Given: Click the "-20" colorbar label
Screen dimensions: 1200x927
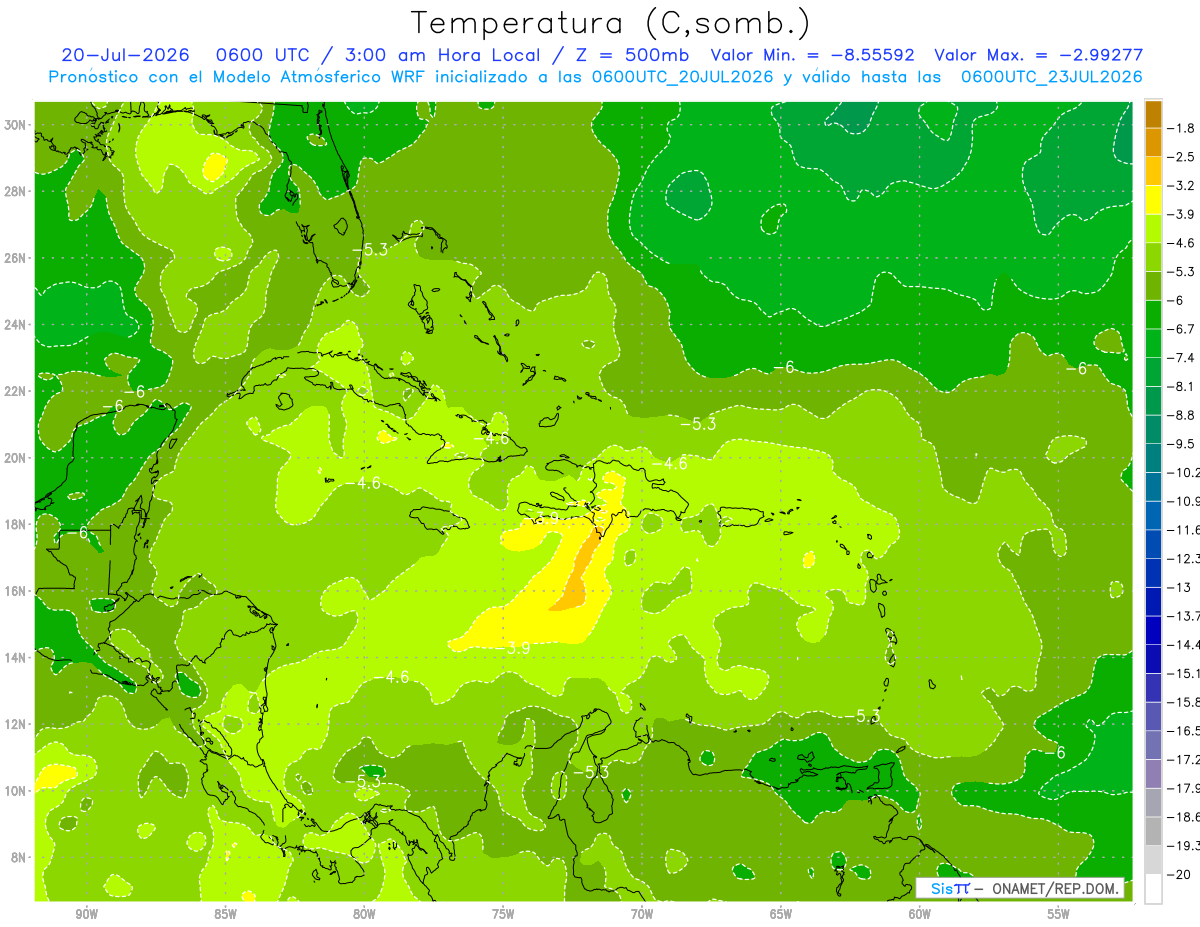Looking at the screenshot, I should click(1181, 875).
